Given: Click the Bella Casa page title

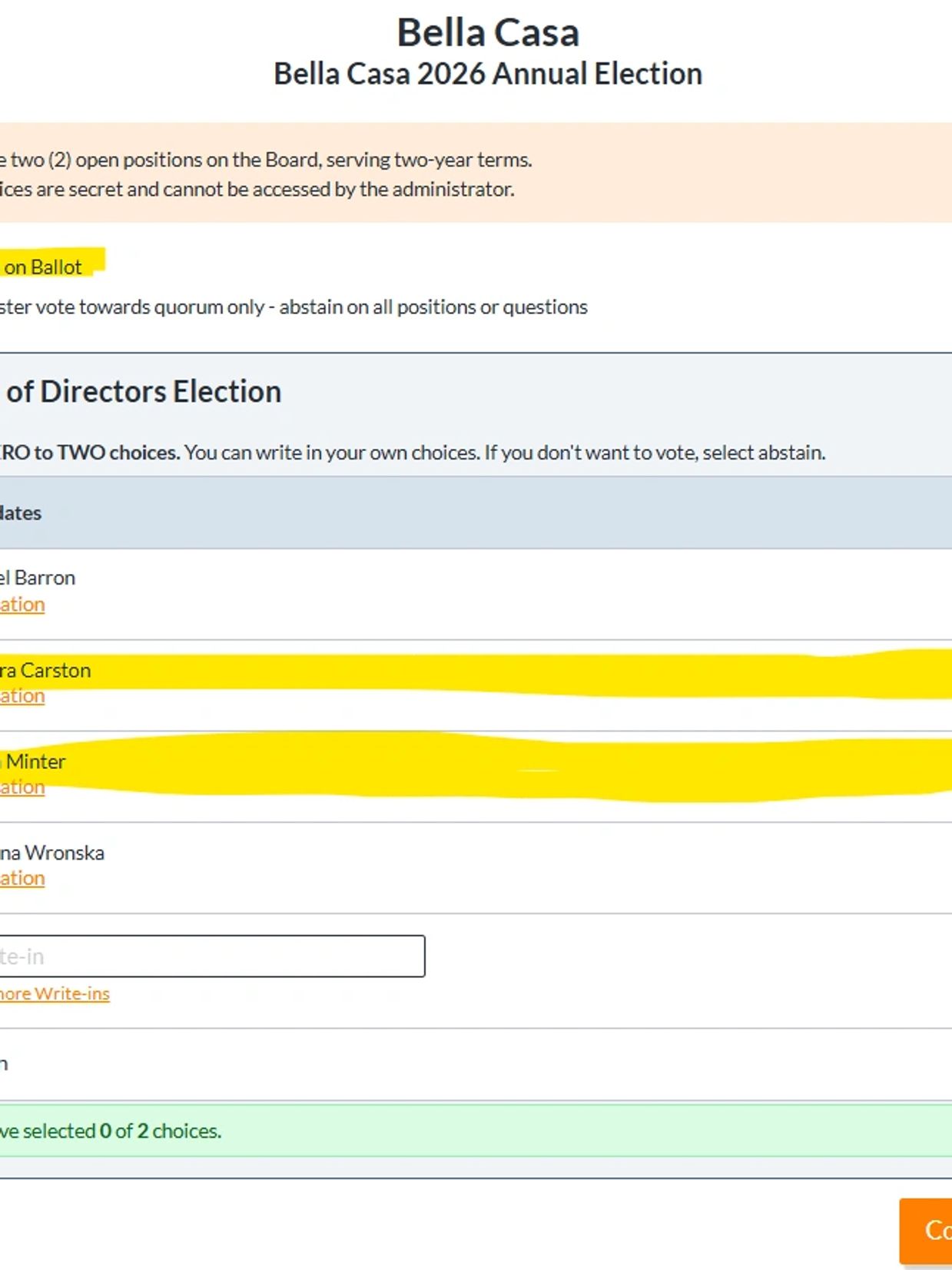Looking at the screenshot, I should [488, 33].
